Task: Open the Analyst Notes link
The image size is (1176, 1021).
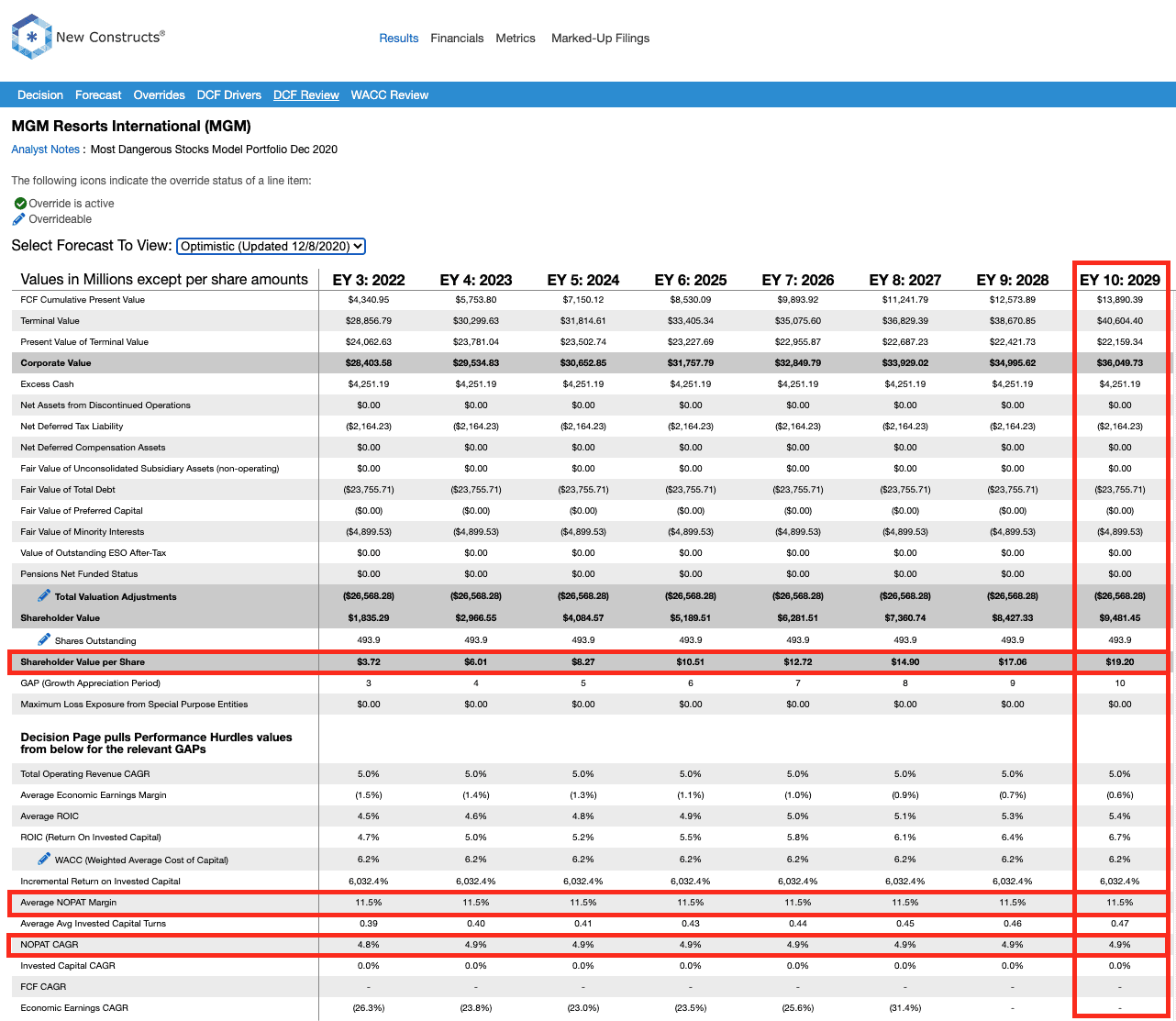Action: coord(46,150)
